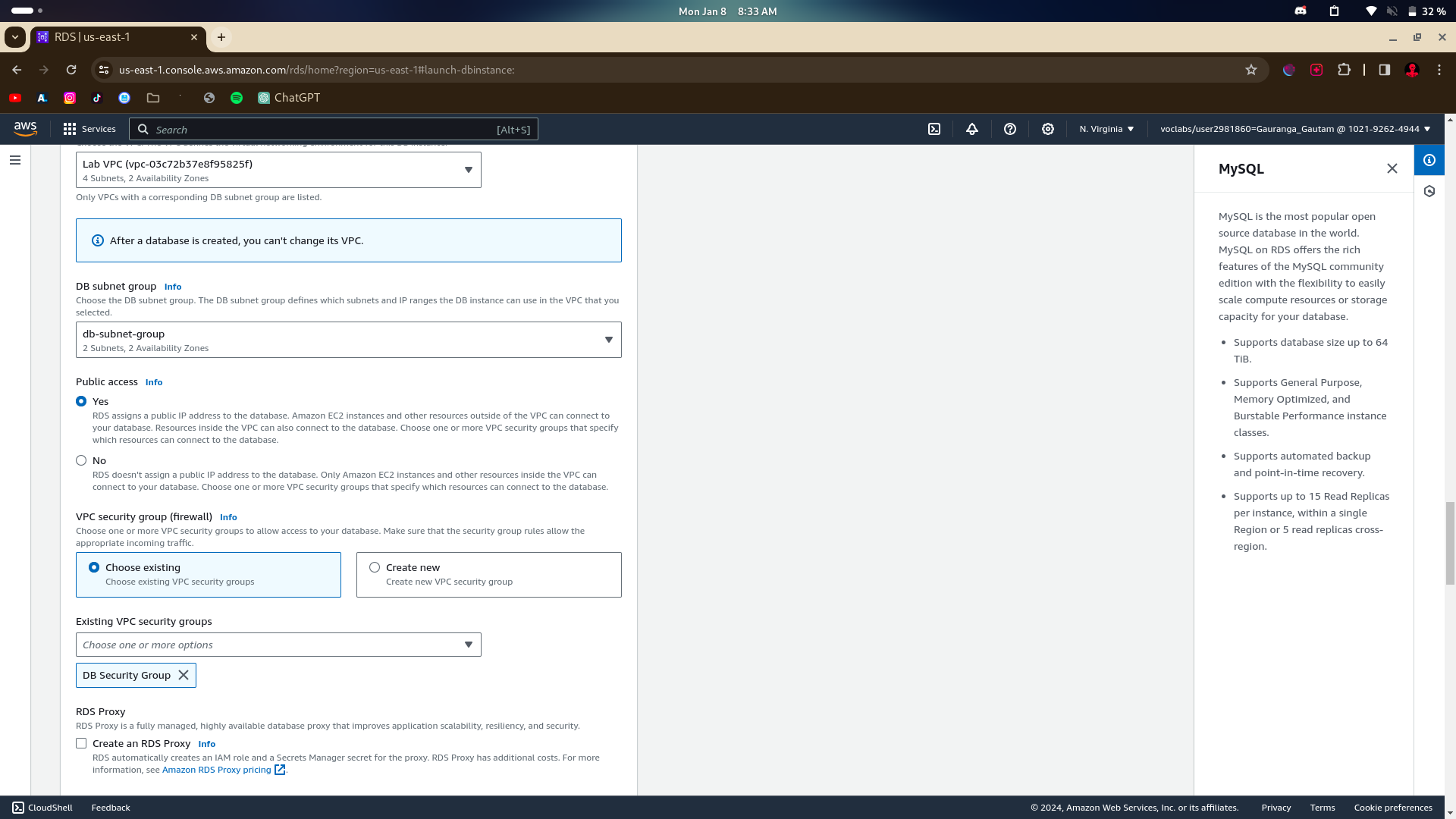
Task: Open Existing VPC security groups dropdown
Action: click(278, 645)
